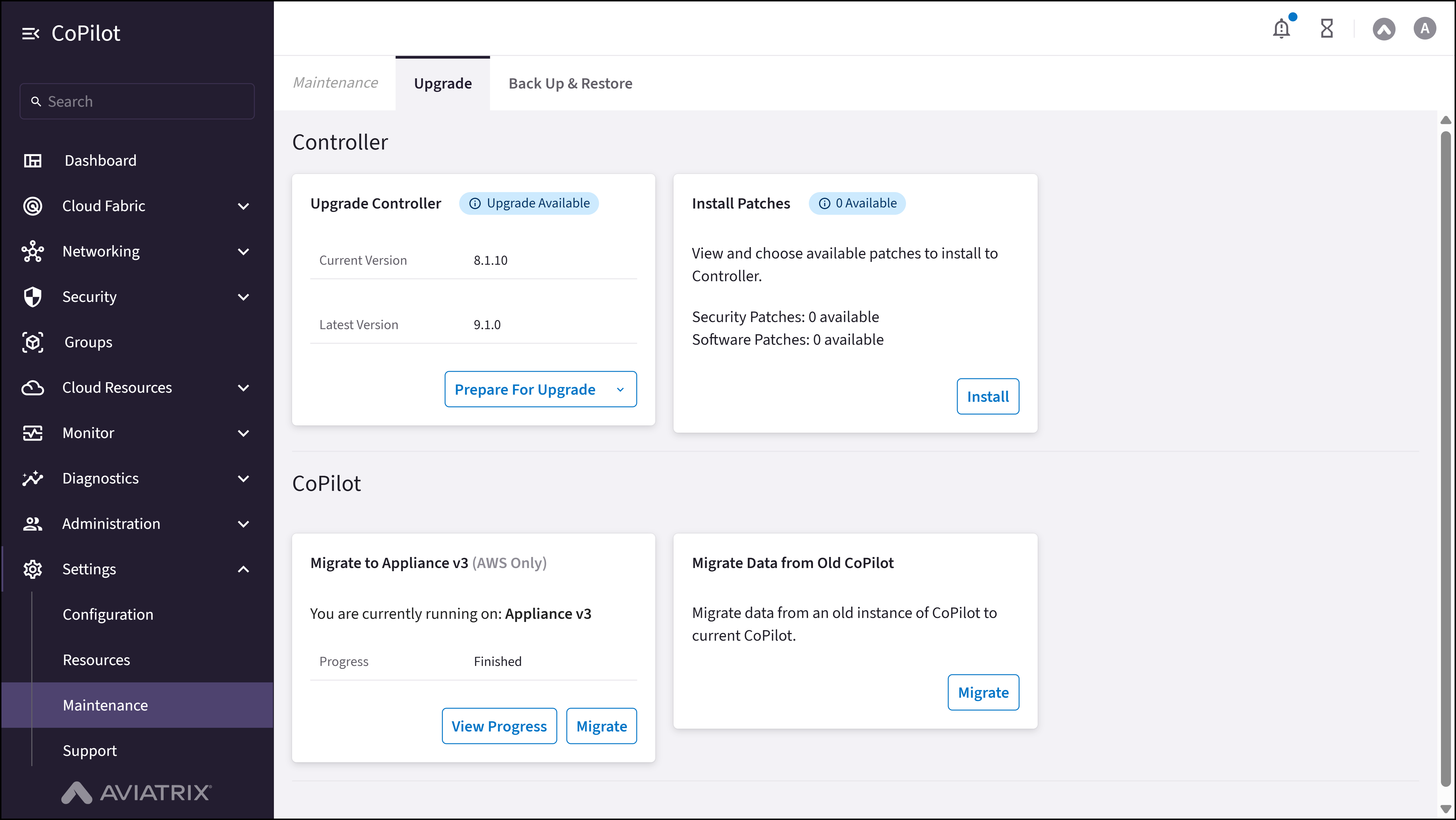Expand the Networking section chevron
This screenshot has height=820, width=1456.
[244, 251]
